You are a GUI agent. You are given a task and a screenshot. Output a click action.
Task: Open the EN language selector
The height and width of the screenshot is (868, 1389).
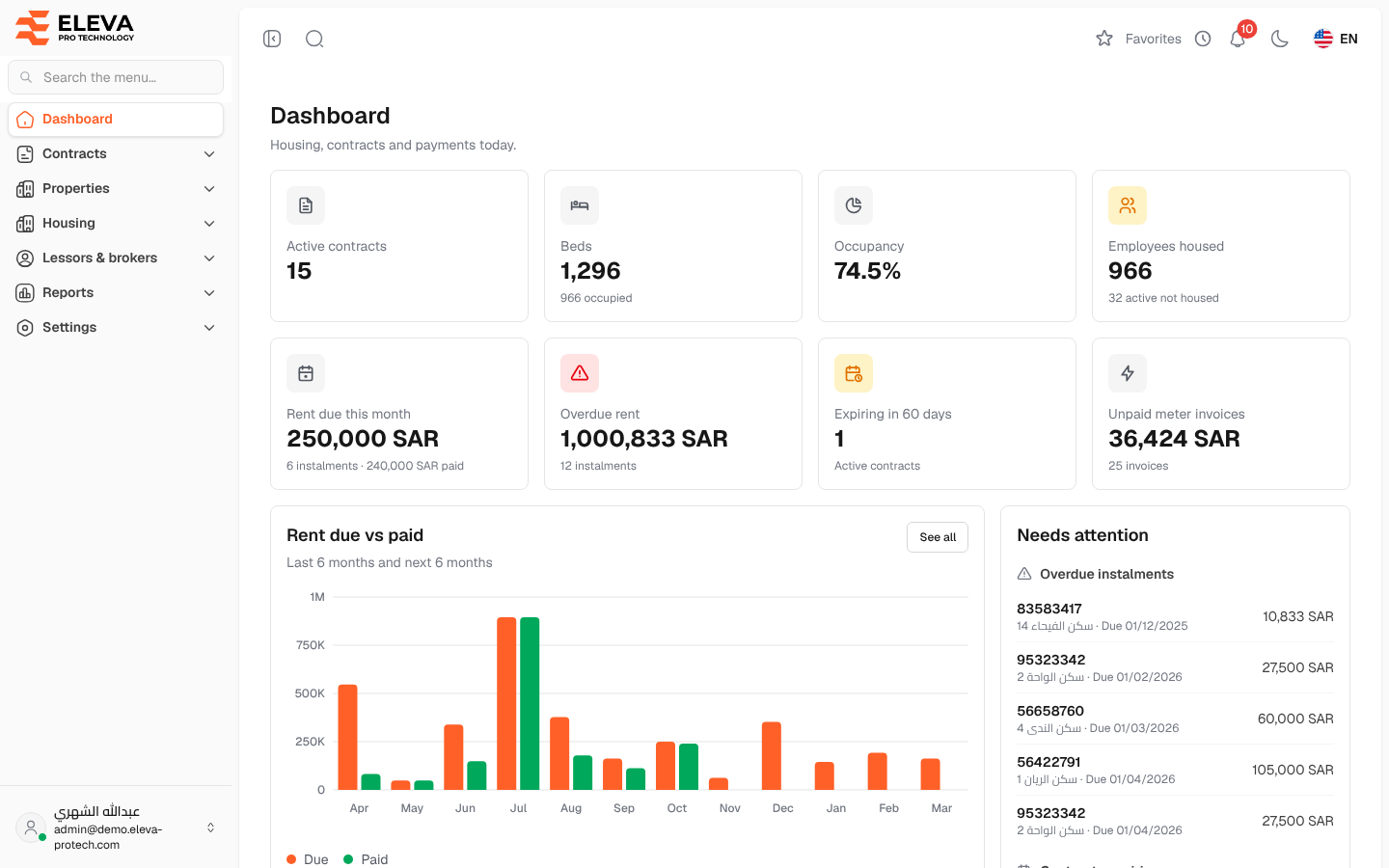[x=1336, y=39]
